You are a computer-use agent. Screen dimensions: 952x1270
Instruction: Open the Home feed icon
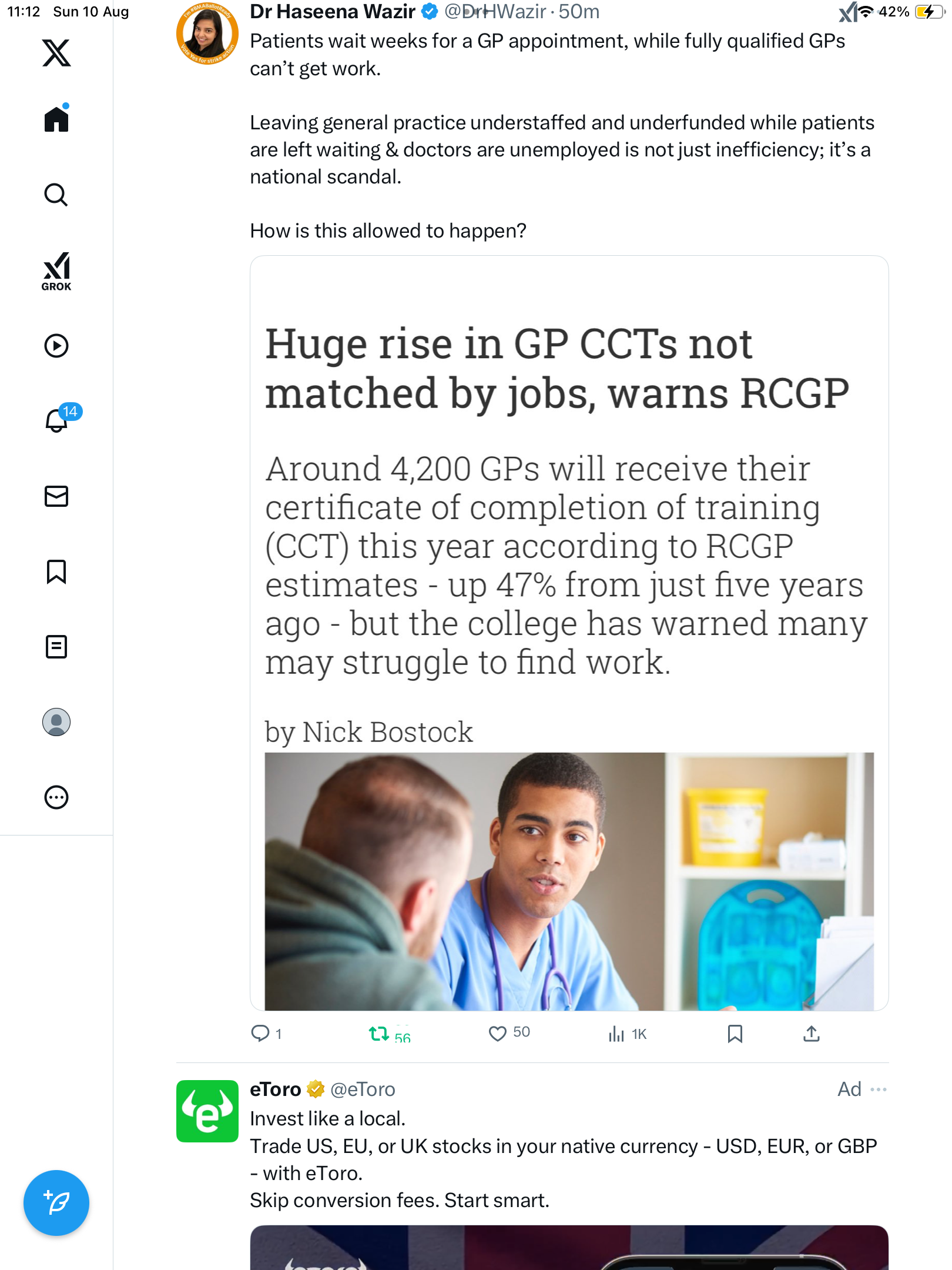coord(56,119)
